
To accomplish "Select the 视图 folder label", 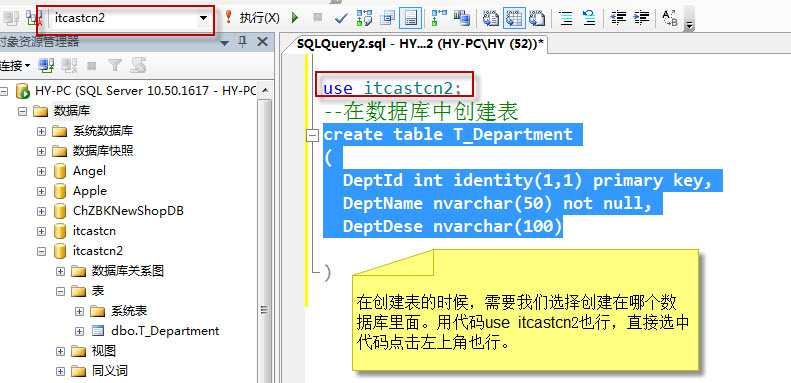I will pyautogui.click(x=104, y=351).
